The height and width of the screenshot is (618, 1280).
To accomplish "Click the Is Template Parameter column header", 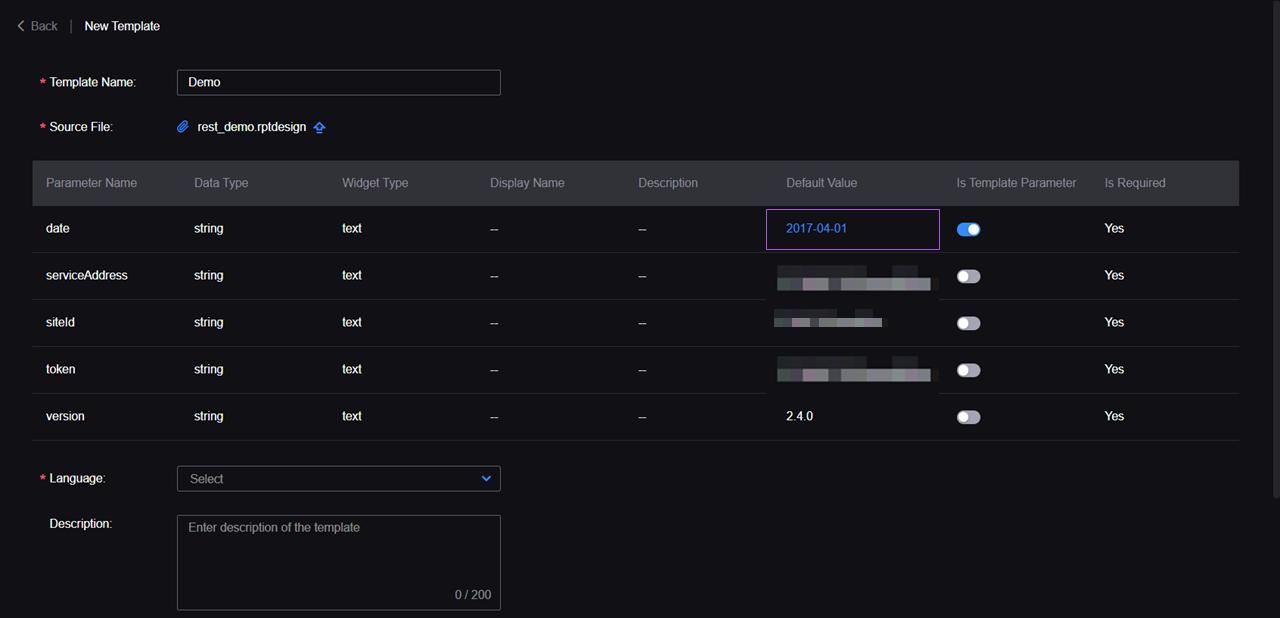I will (1016, 183).
